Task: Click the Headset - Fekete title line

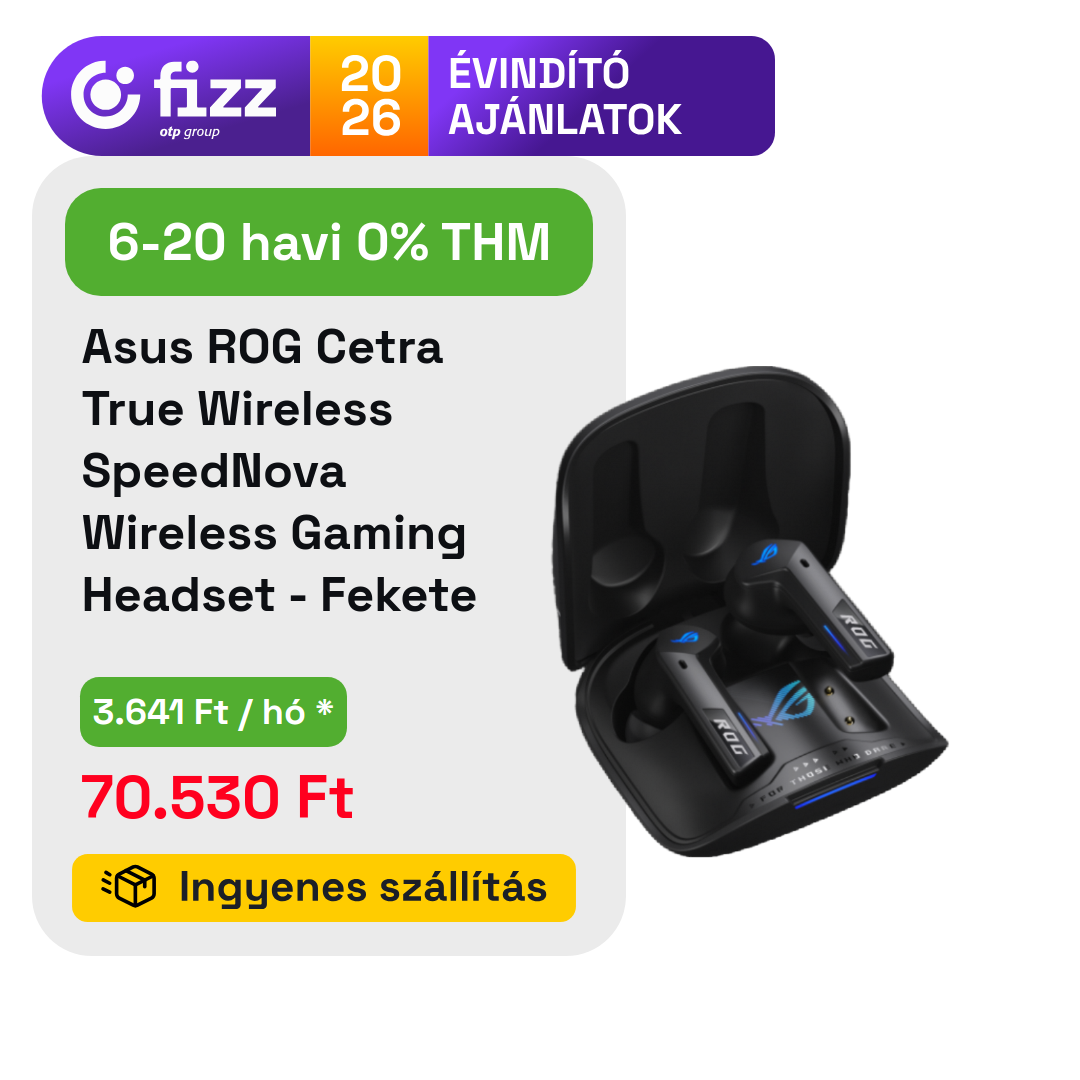Action: (x=279, y=595)
